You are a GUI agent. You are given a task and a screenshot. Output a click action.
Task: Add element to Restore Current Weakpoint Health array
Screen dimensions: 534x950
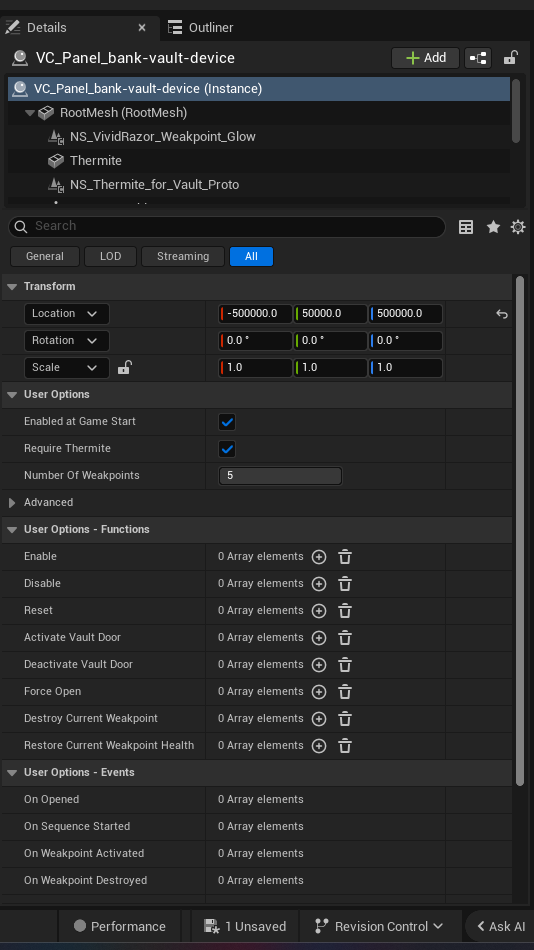point(319,746)
